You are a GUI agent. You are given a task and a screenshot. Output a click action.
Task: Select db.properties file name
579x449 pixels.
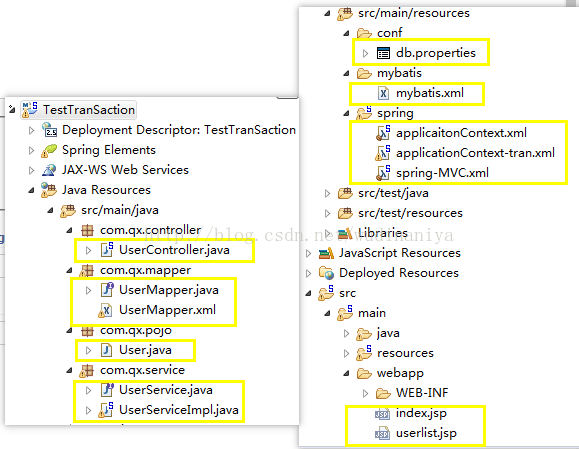point(436,53)
